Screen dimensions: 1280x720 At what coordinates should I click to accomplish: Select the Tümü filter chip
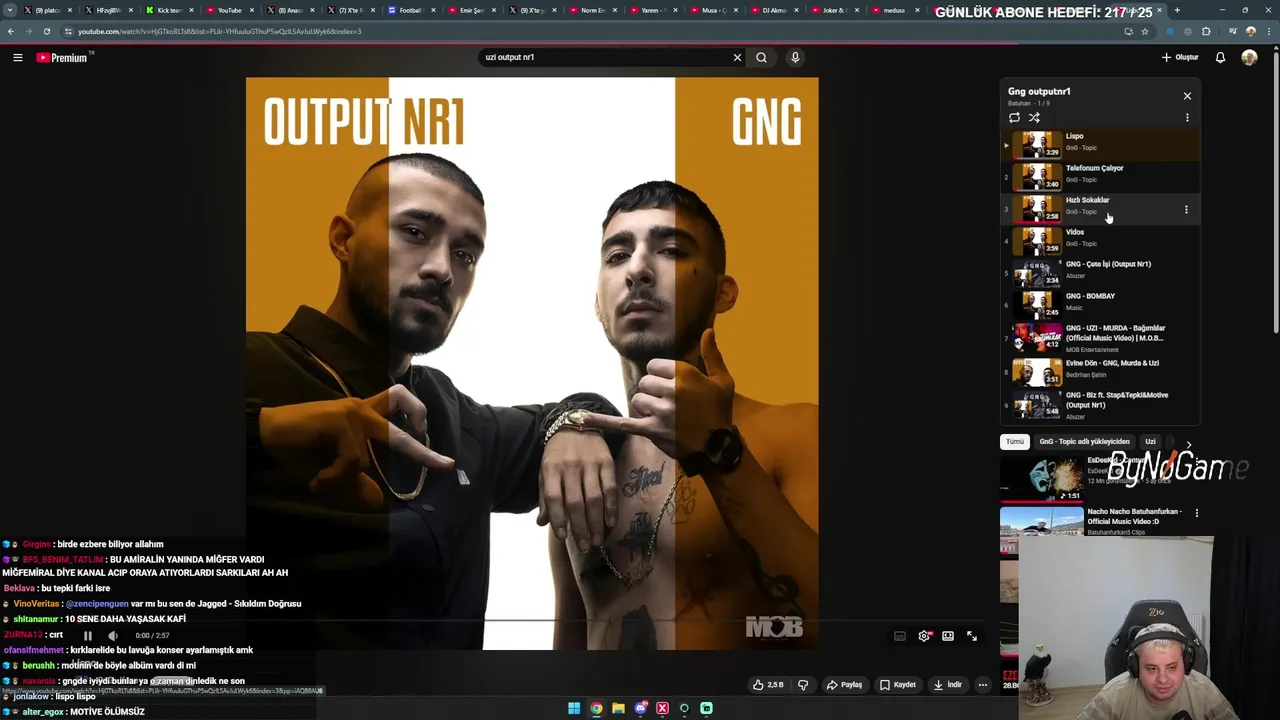pos(1015,442)
